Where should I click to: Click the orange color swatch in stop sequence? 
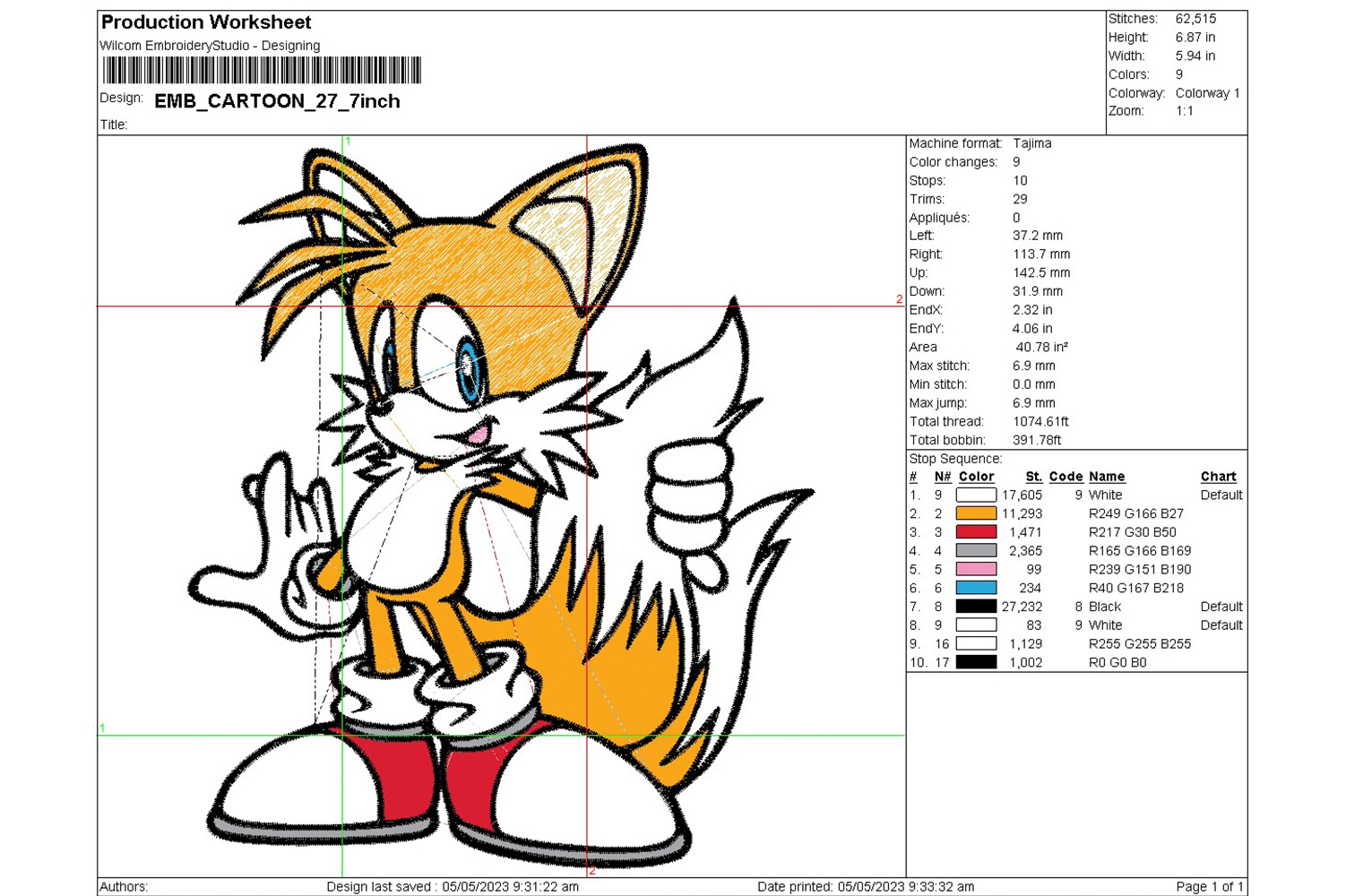(976, 513)
